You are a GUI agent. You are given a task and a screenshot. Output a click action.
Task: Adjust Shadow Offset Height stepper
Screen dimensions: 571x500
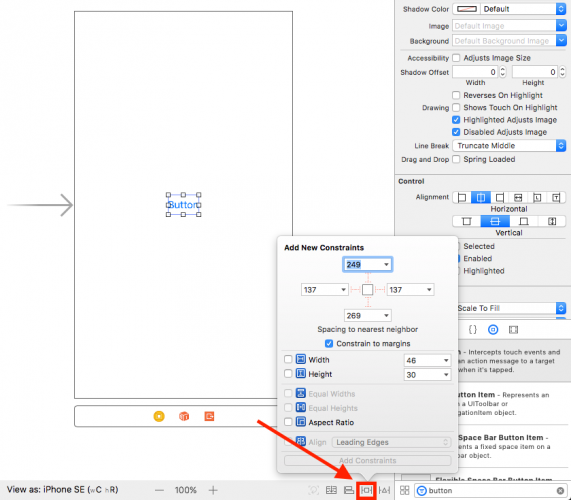click(563, 72)
